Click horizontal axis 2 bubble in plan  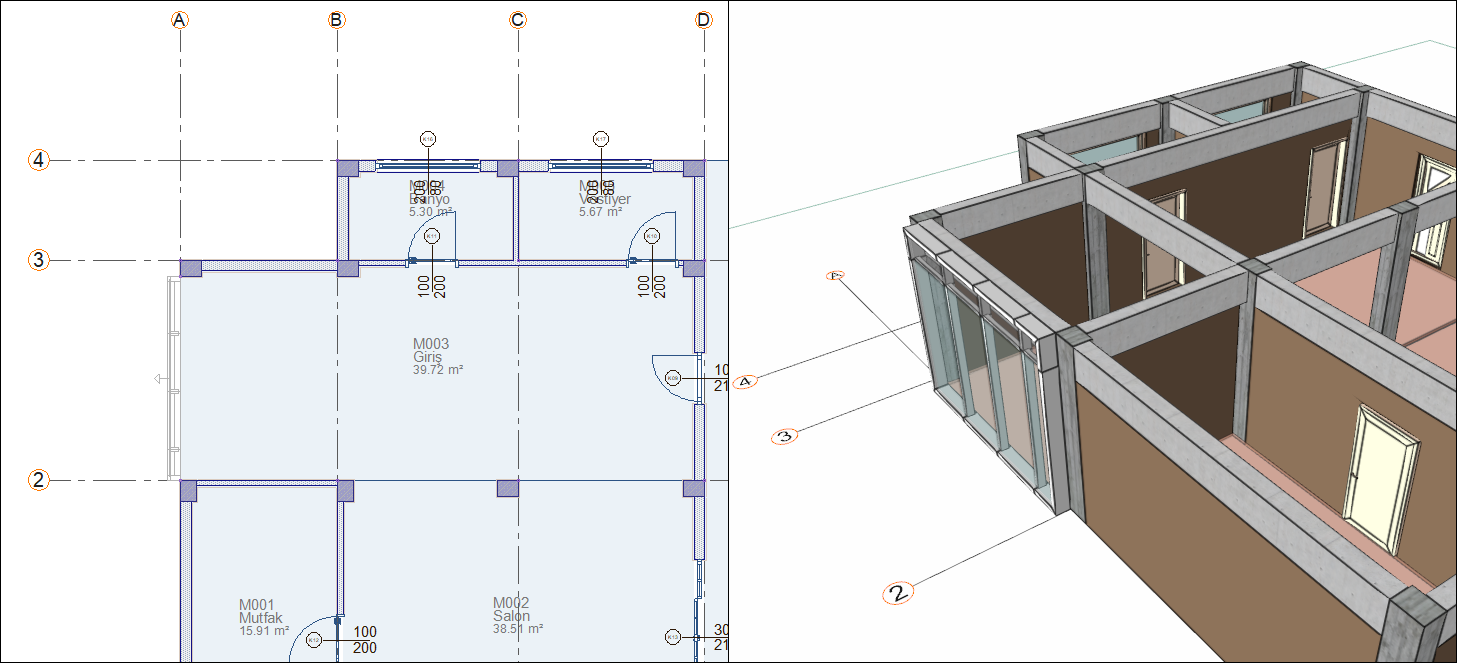(38, 480)
